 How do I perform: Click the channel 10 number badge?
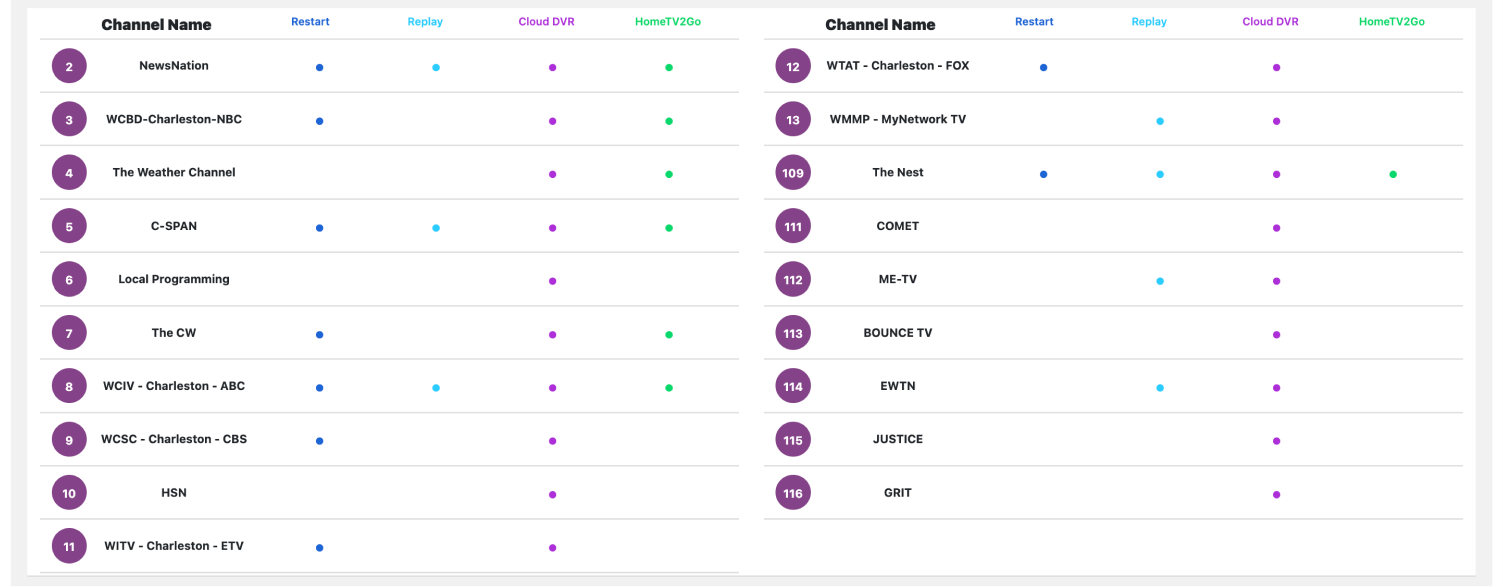(69, 493)
